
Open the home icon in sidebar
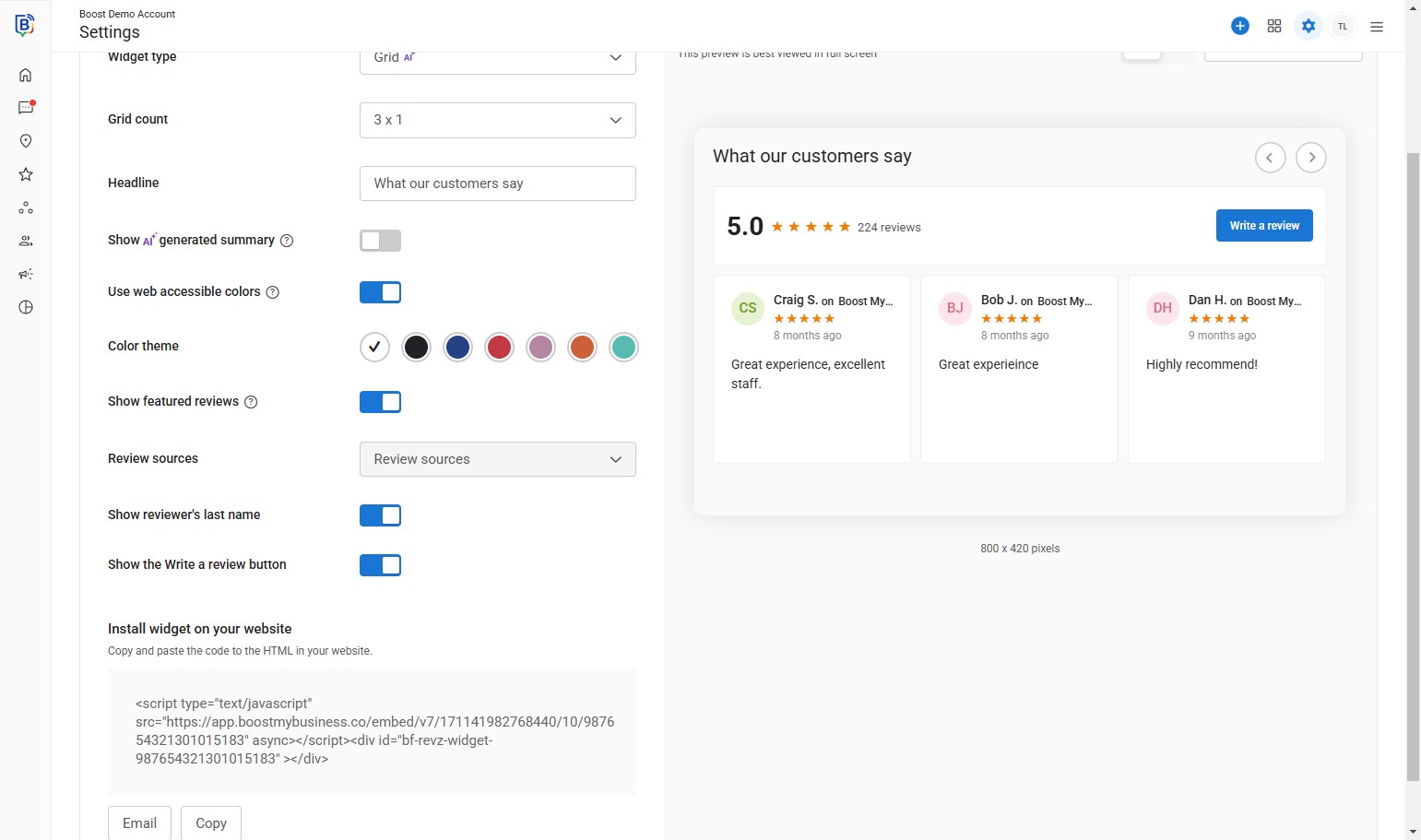(26, 75)
